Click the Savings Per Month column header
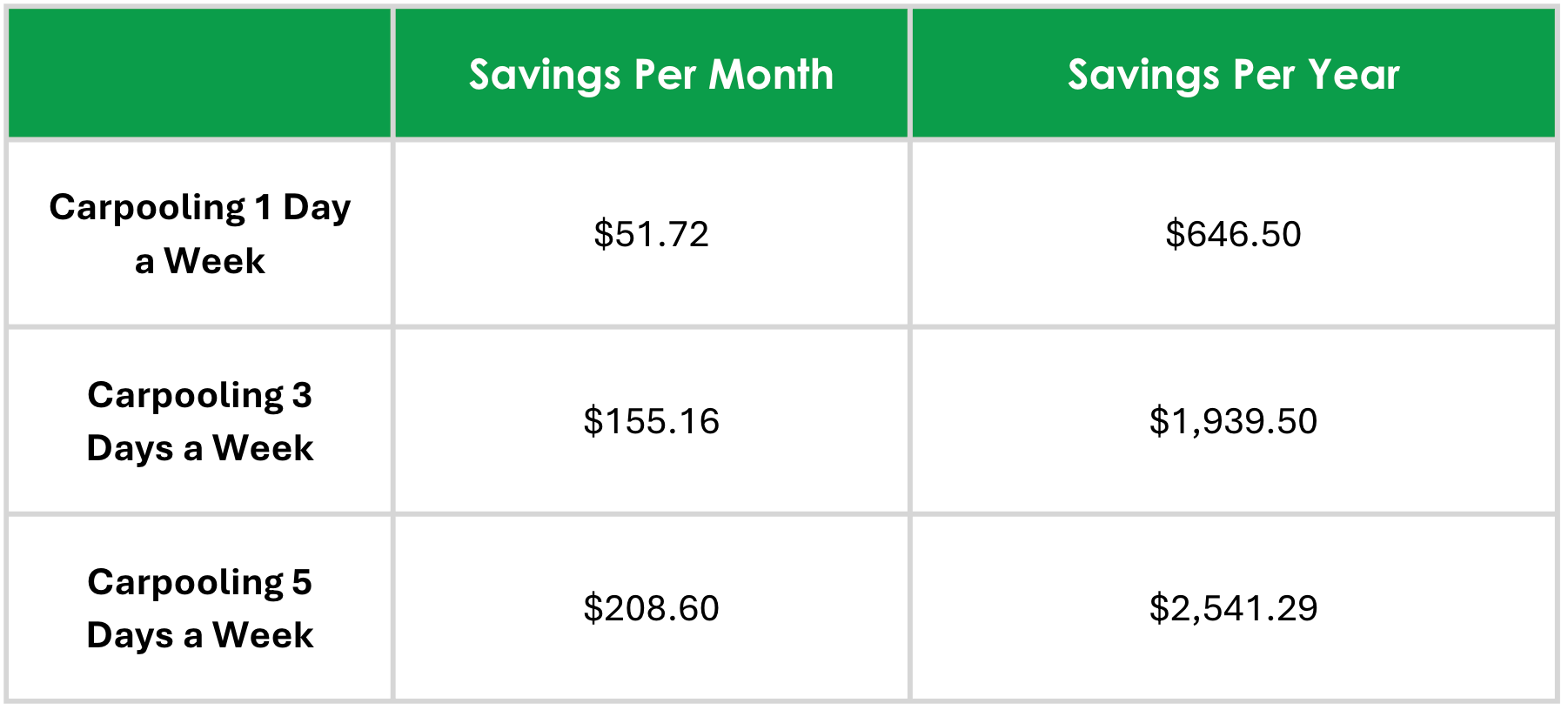Image resolution: width=1568 pixels, height=710 pixels. click(651, 74)
